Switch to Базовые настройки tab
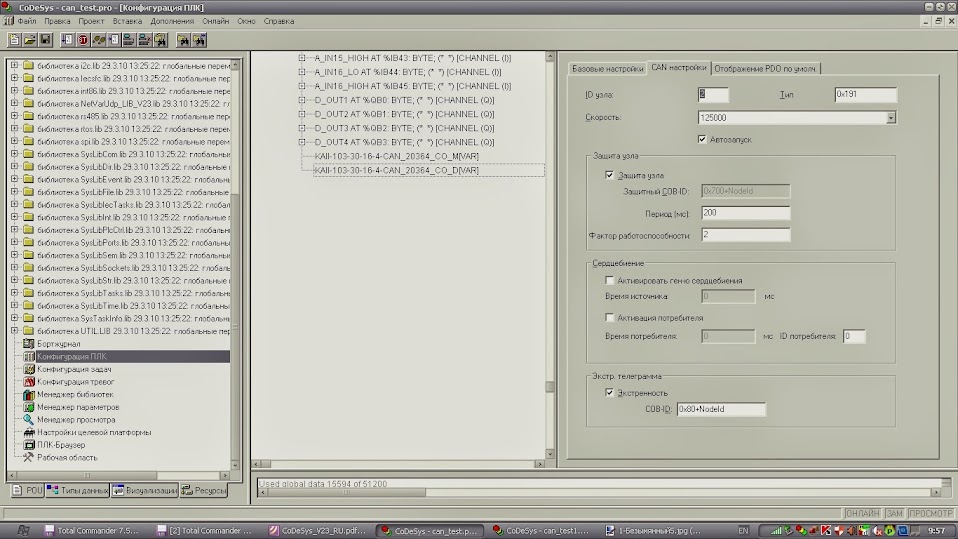This screenshot has width=958, height=539. [x=607, y=68]
